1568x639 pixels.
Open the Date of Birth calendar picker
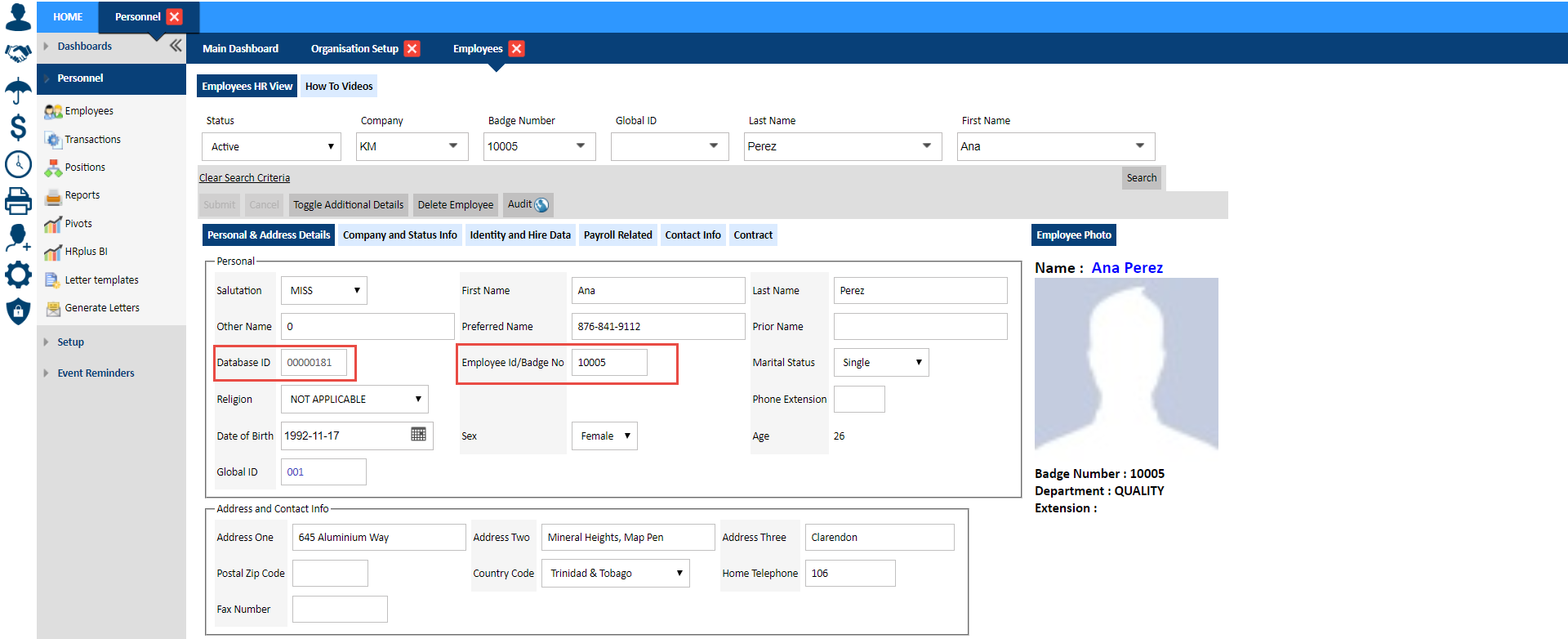[419, 435]
